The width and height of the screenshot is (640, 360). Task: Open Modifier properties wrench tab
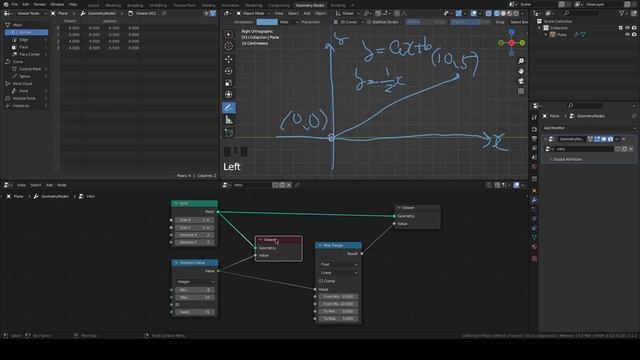[x=534, y=200]
